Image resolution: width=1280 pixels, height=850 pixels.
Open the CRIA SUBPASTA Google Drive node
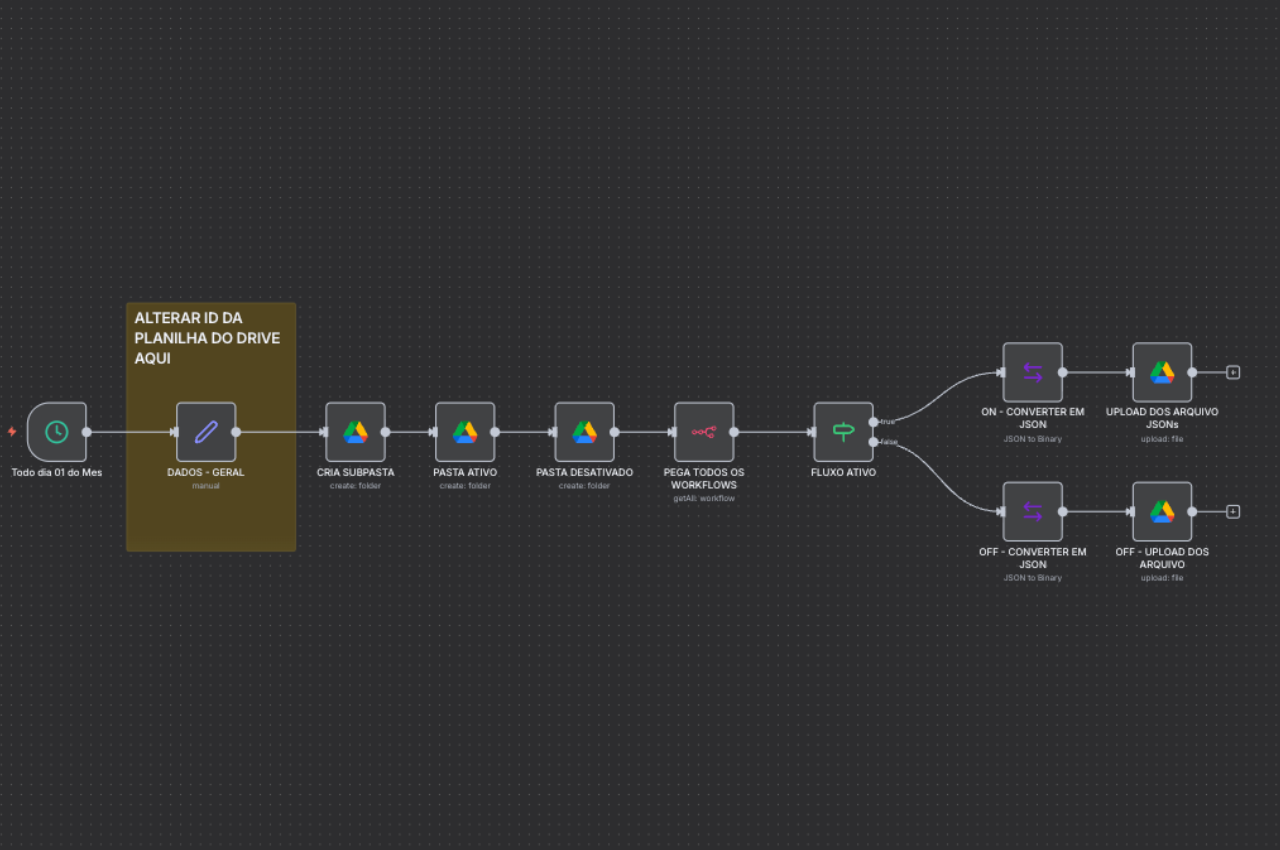click(355, 432)
